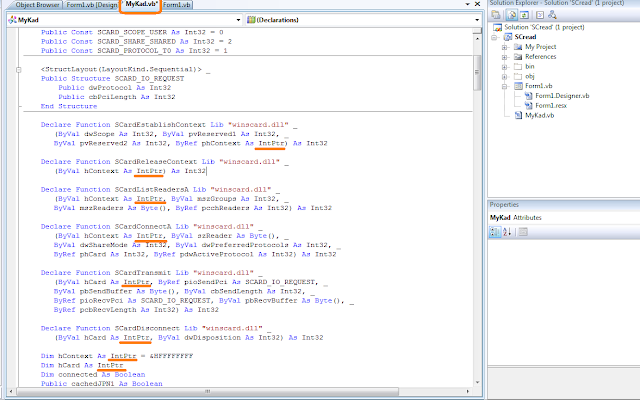Open the active files list dropdown arrow
Viewport: 640px width, 400px height.
click(x=468, y=4)
